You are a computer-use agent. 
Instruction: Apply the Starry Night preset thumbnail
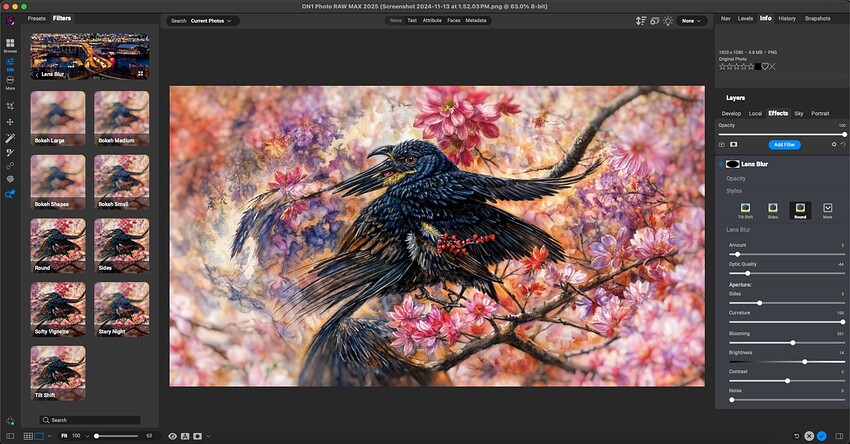[x=121, y=309]
